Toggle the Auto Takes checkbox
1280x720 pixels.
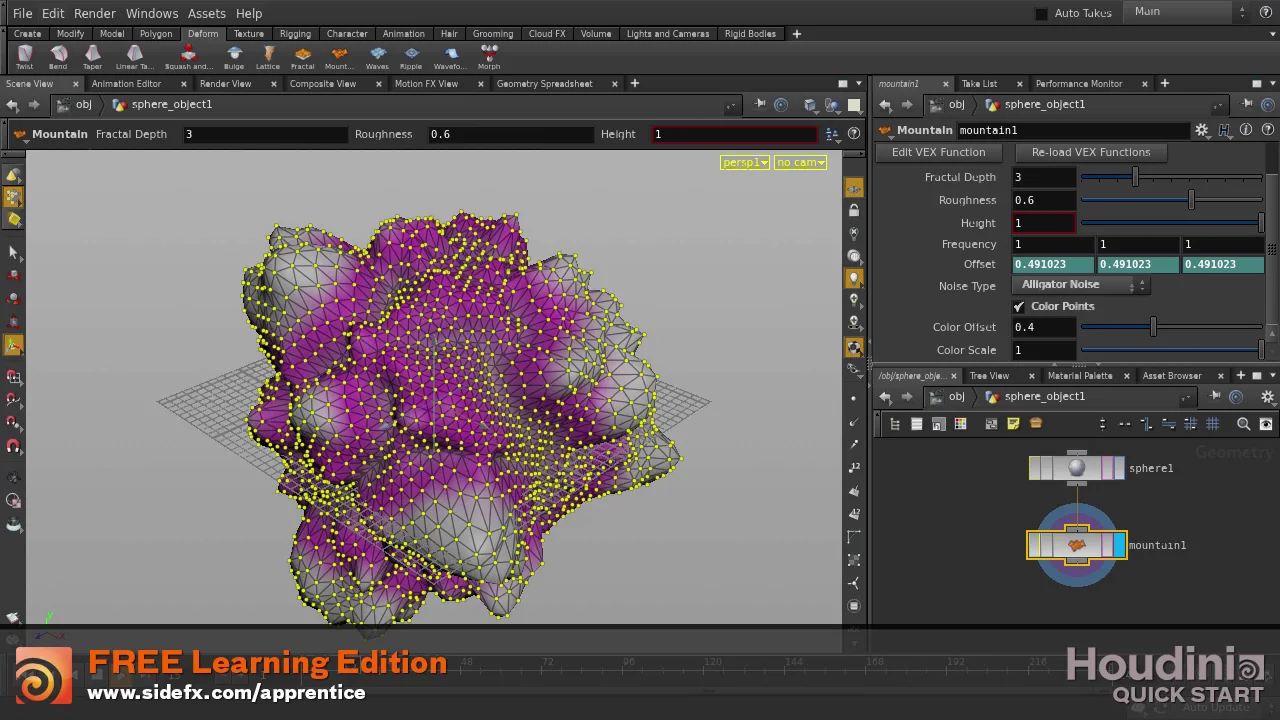coord(1041,13)
